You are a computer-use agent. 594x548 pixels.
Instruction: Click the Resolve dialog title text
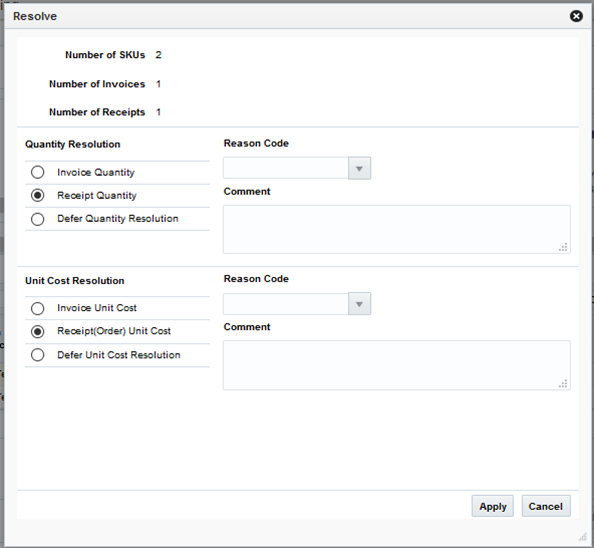pyautogui.click(x=35, y=16)
